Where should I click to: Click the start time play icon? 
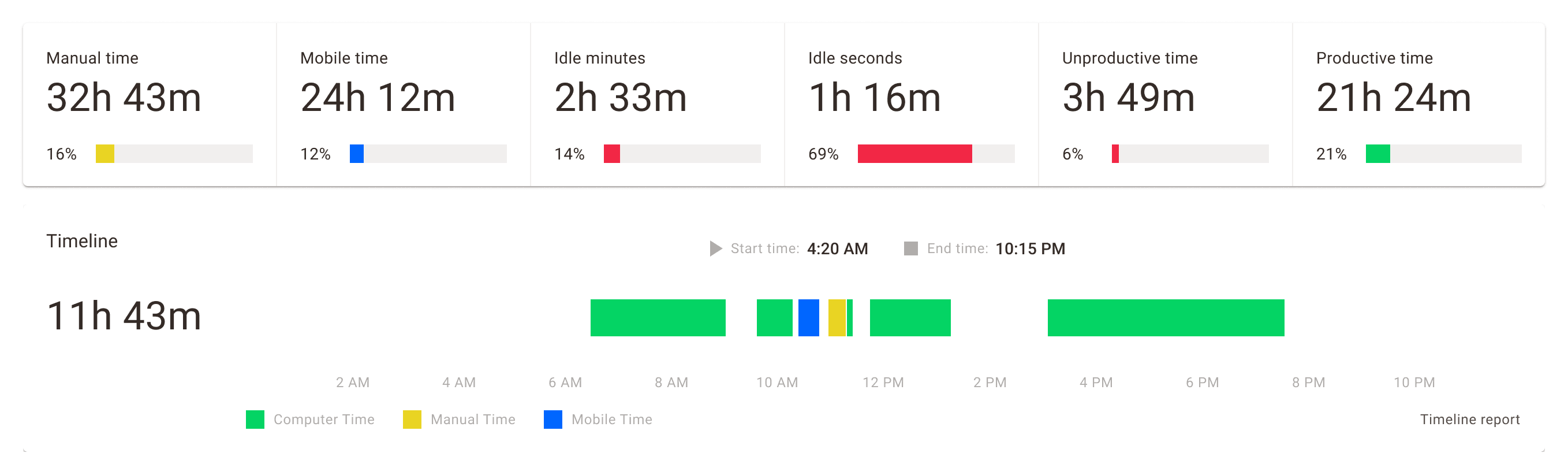point(715,248)
